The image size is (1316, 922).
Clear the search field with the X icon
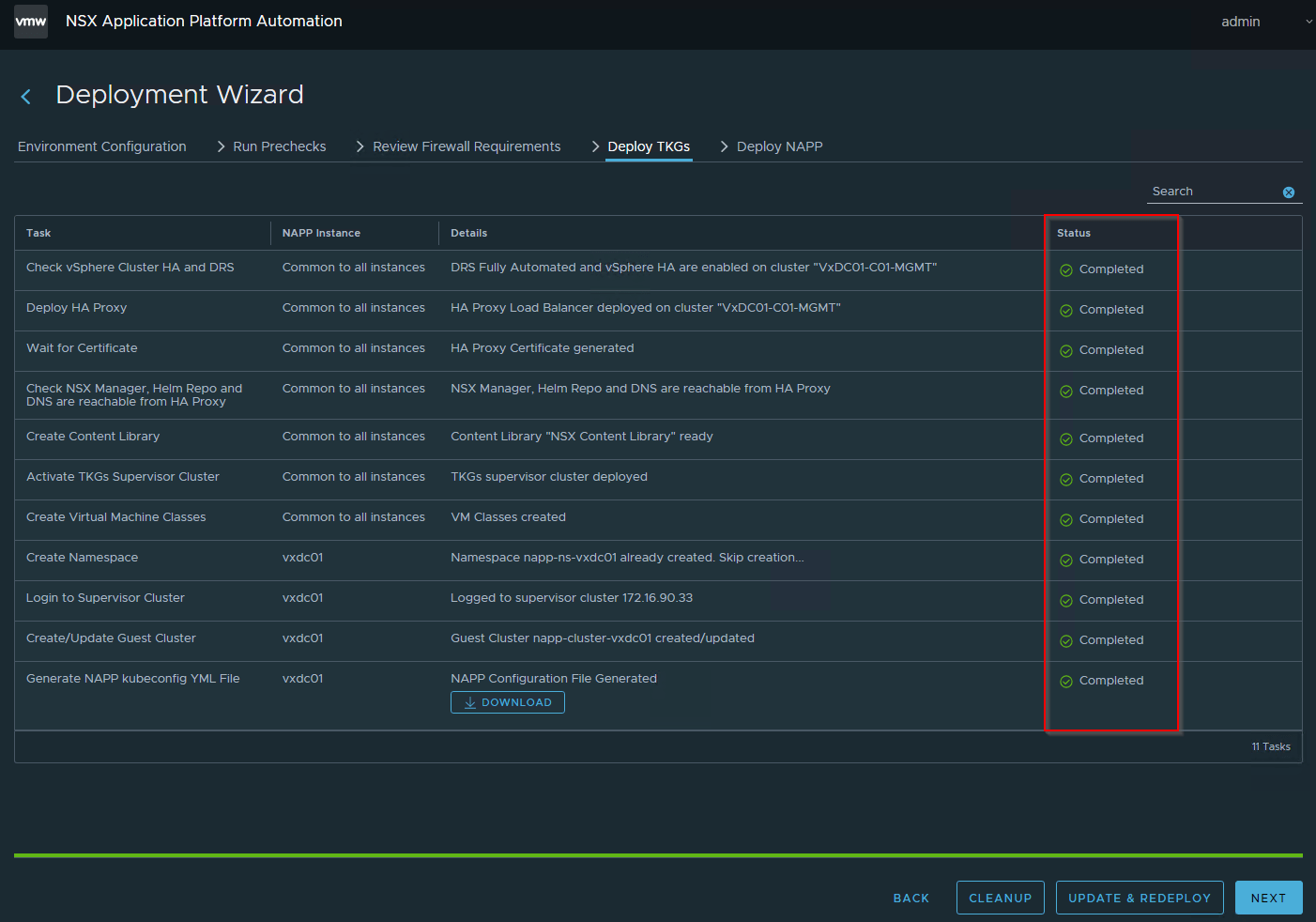click(x=1289, y=192)
